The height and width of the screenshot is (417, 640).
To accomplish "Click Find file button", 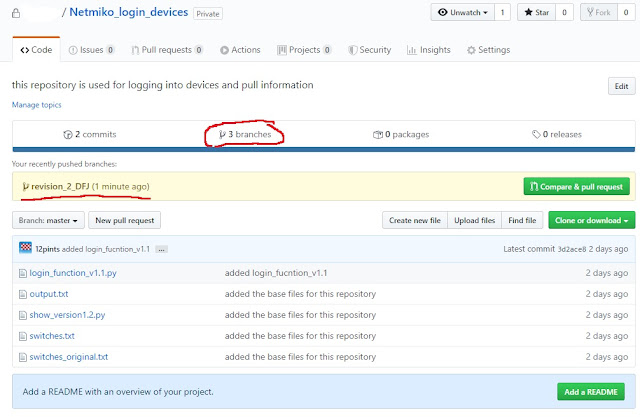I will (522, 220).
